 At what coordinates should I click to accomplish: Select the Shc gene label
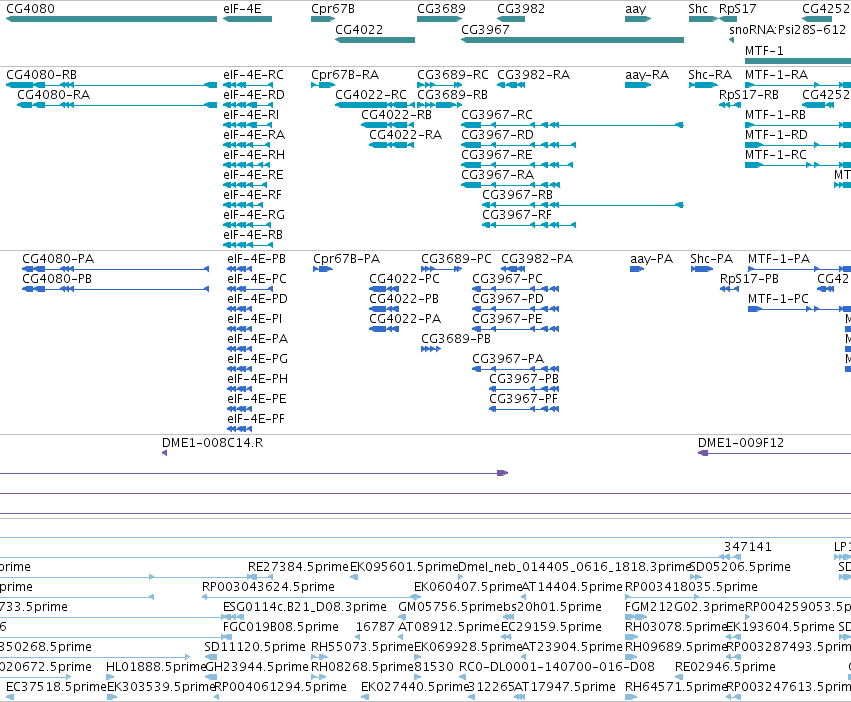pyautogui.click(x=698, y=9)
